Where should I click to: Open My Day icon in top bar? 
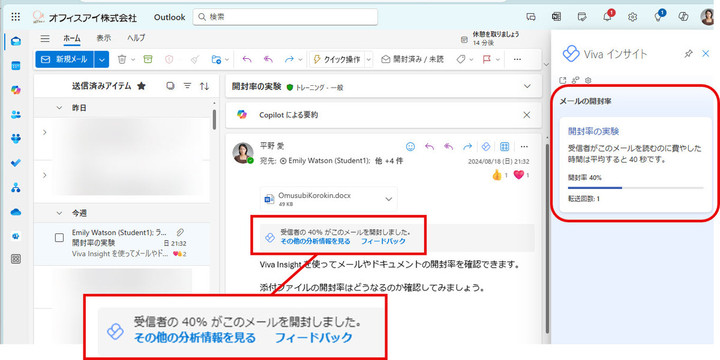point(582,17)
